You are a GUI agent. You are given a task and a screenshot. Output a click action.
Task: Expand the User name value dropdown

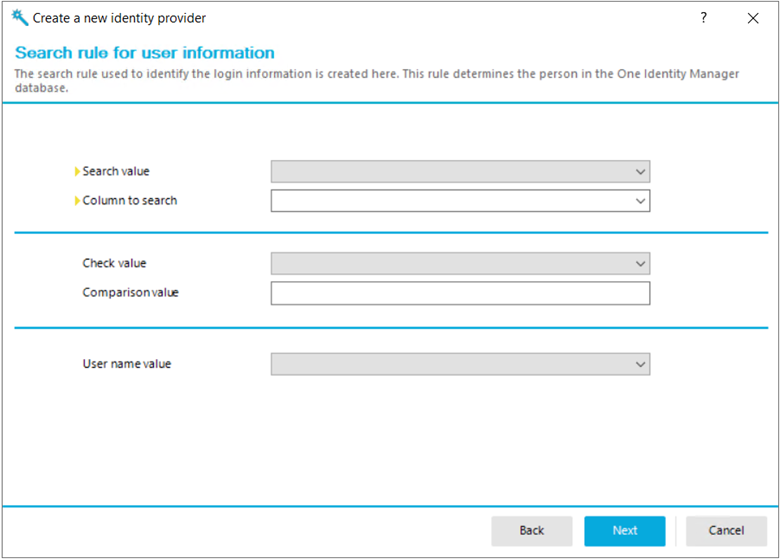click(460, 364)
